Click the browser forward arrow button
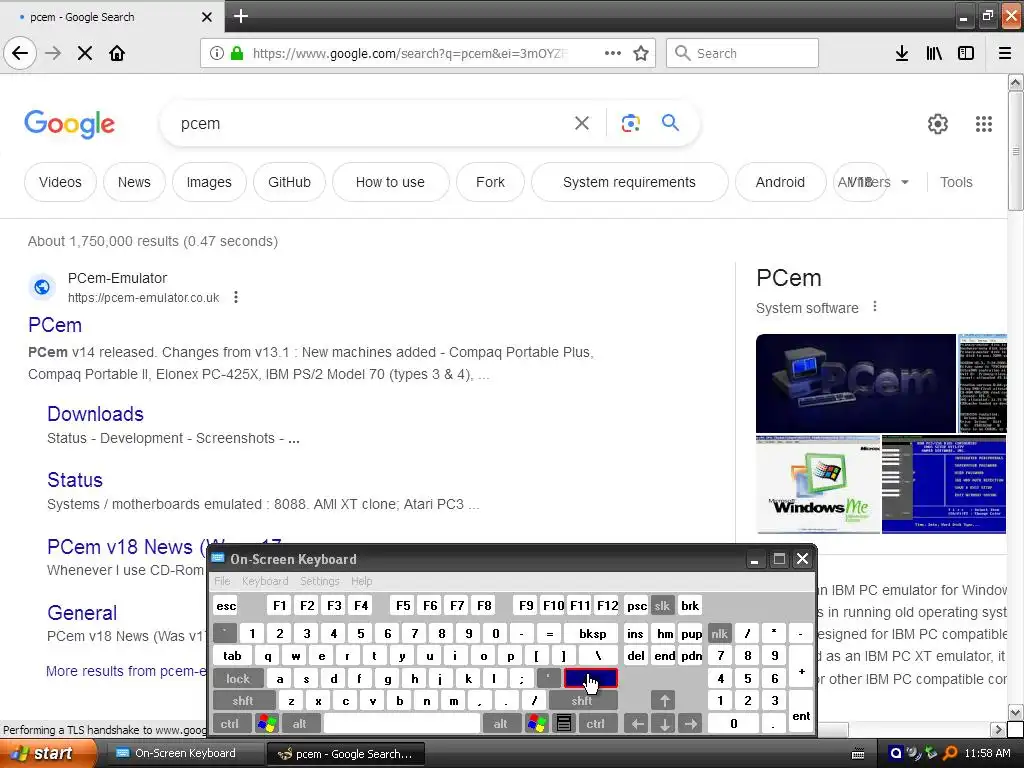The width and height of the screenshot is (1024, 768). (x=54, y=54)
